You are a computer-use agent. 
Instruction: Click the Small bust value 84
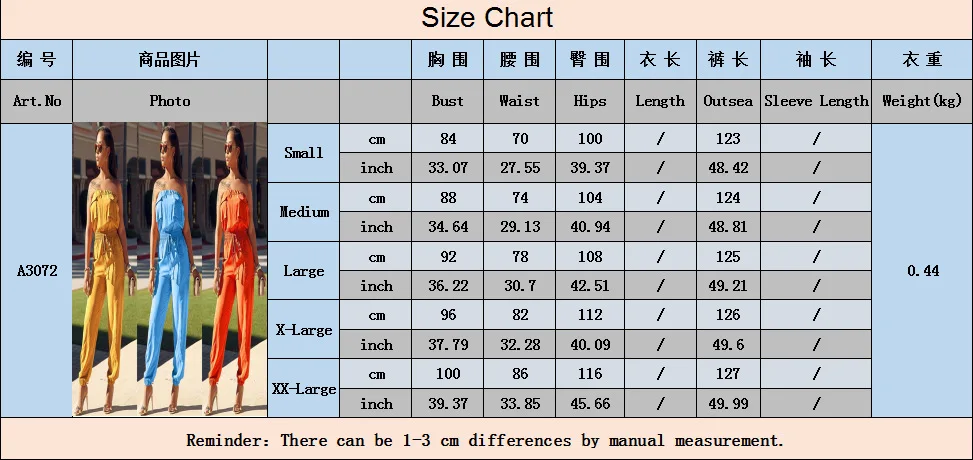447,138
